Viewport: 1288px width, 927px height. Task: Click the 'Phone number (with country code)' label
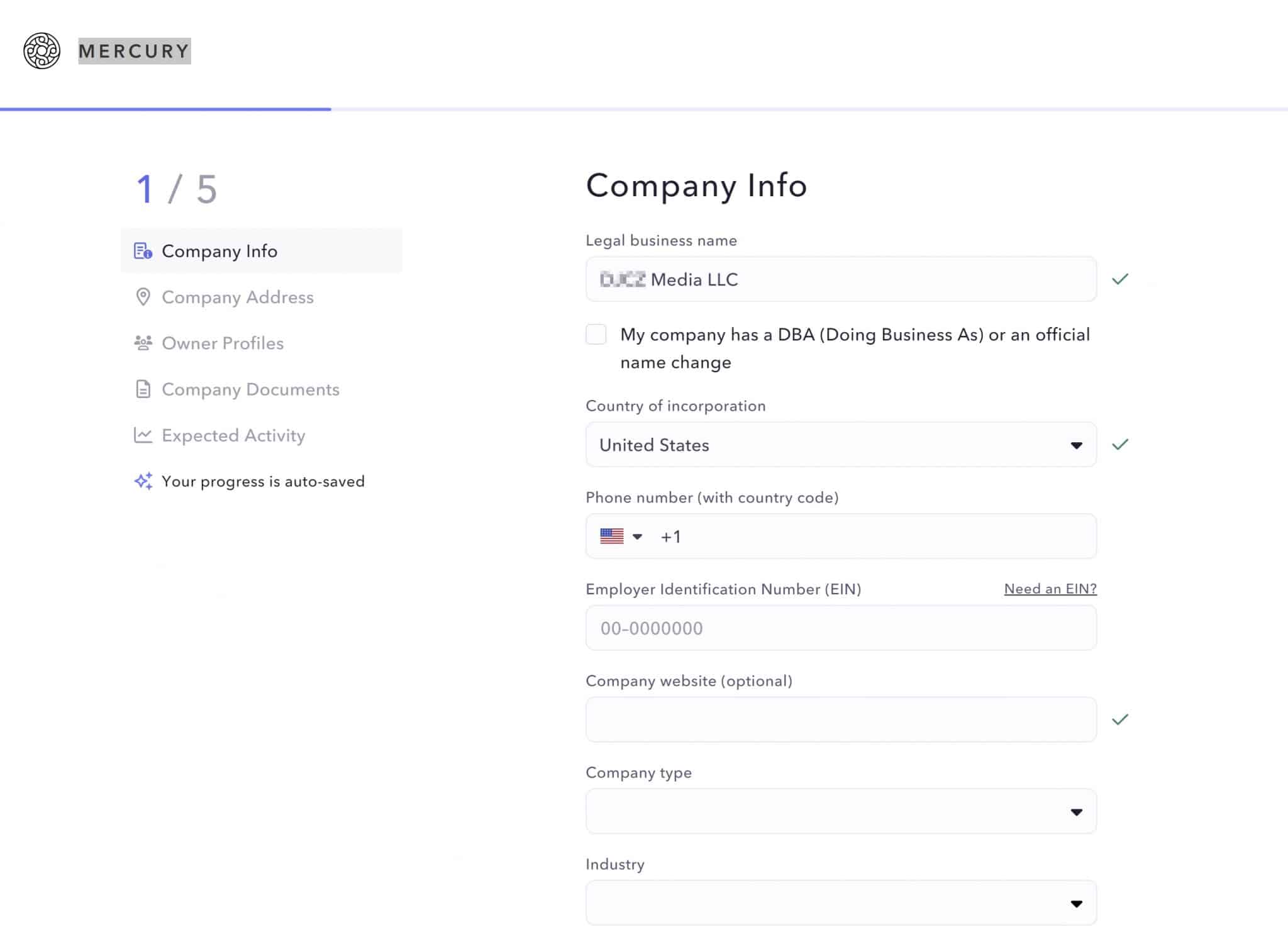tap(712, 497)
